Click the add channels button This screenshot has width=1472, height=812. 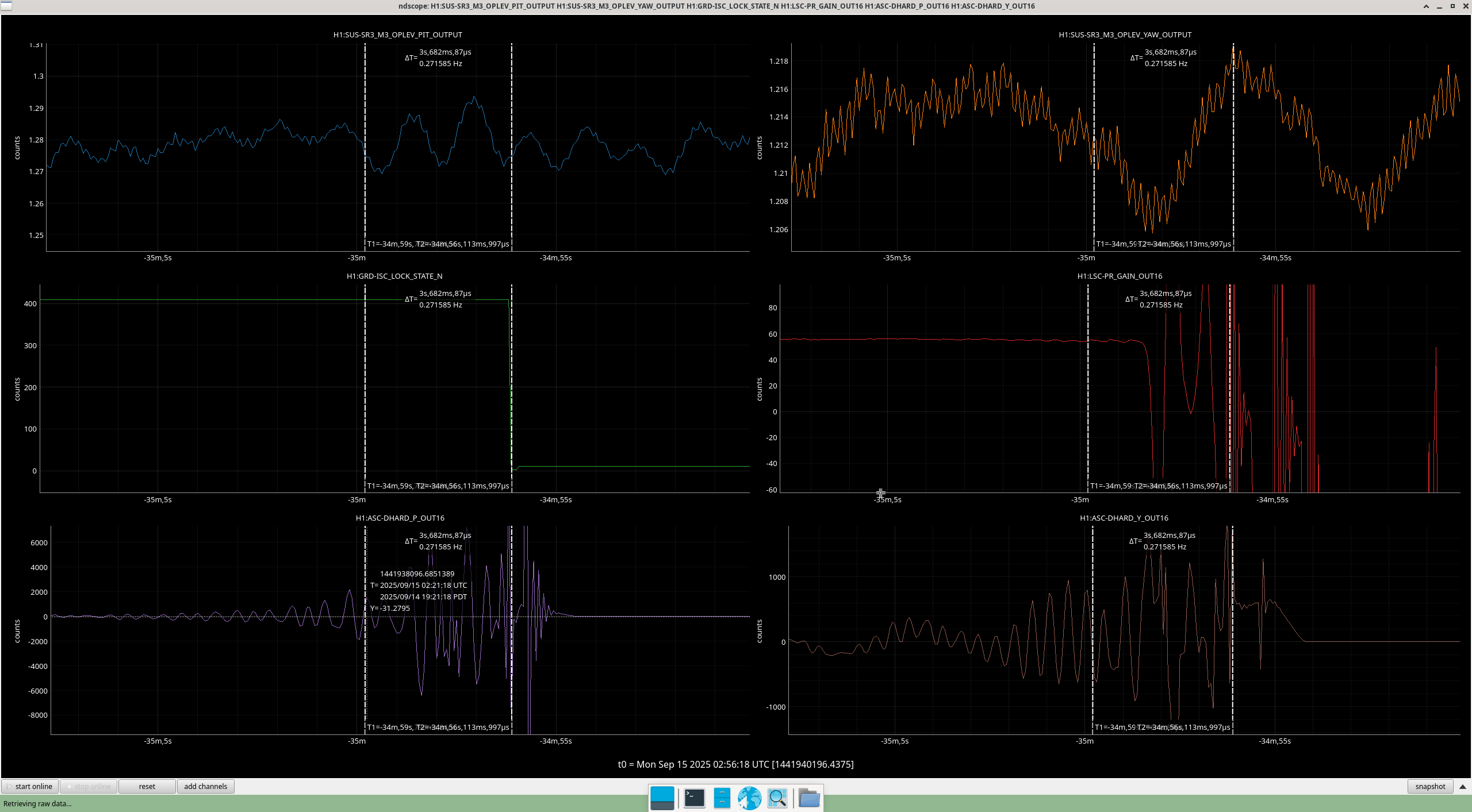point(205,786)
